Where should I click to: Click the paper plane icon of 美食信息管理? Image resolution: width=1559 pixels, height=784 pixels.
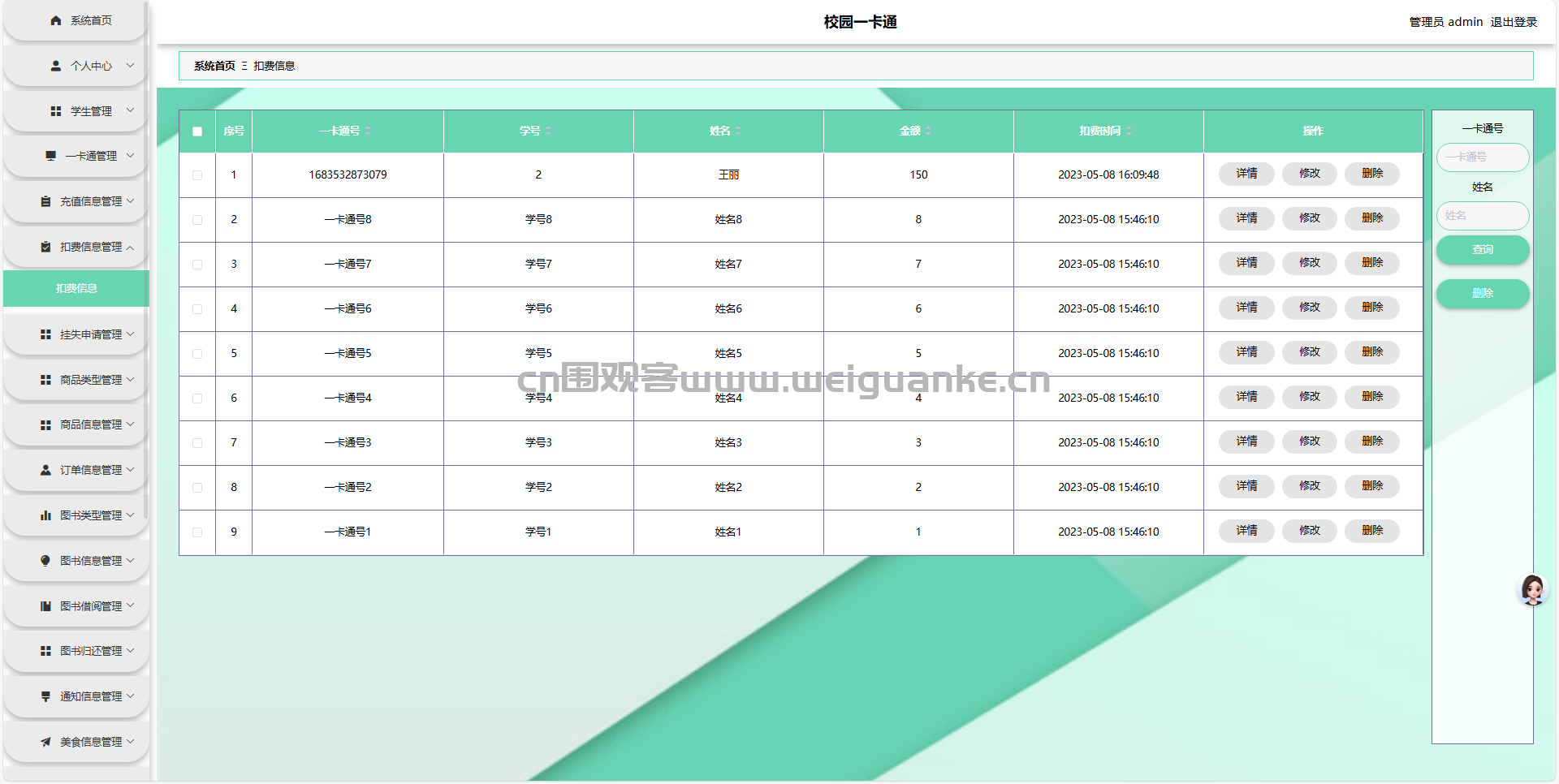click(x=45, y=742)
